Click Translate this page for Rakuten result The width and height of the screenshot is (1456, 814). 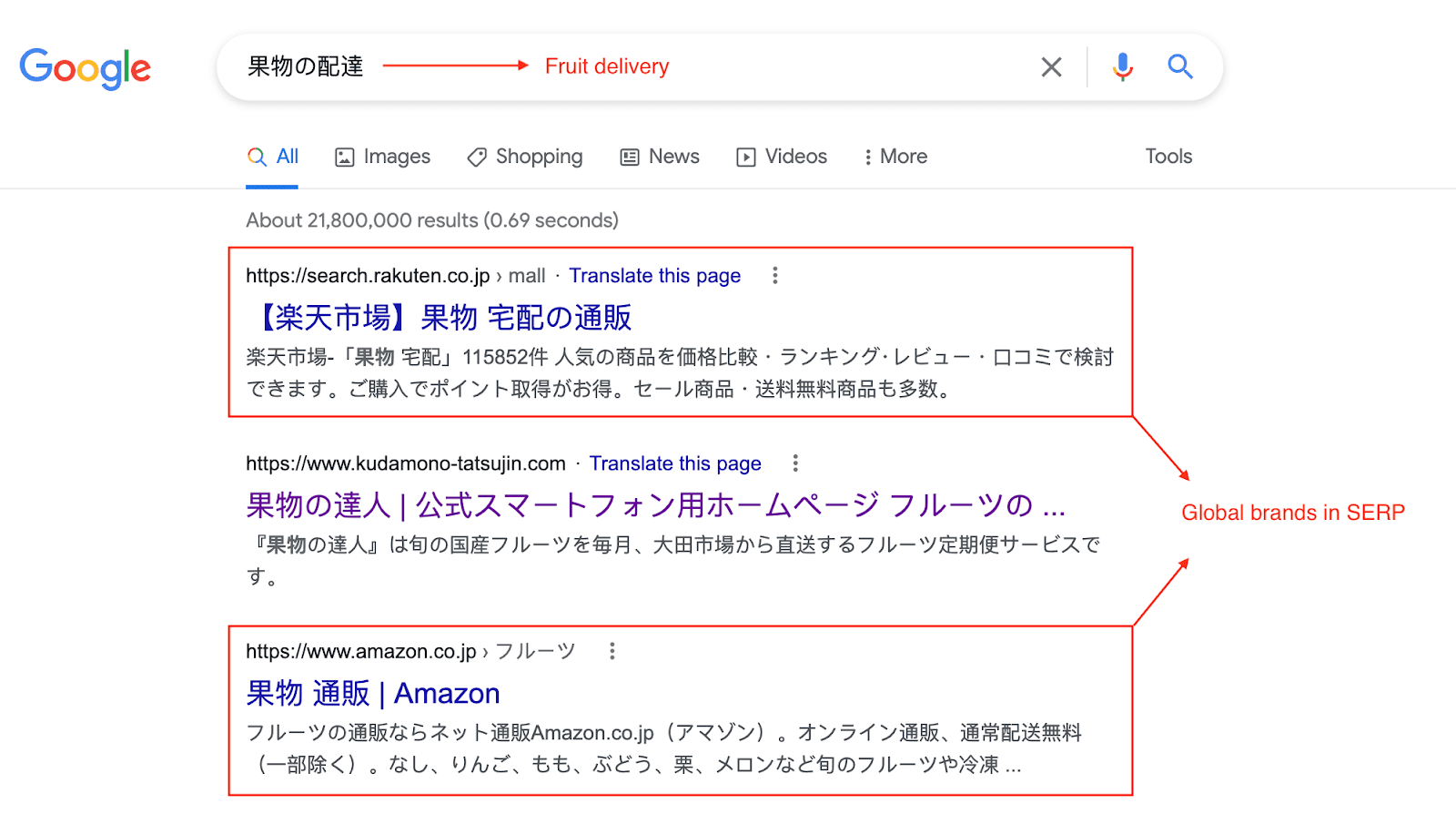[654, 276]
